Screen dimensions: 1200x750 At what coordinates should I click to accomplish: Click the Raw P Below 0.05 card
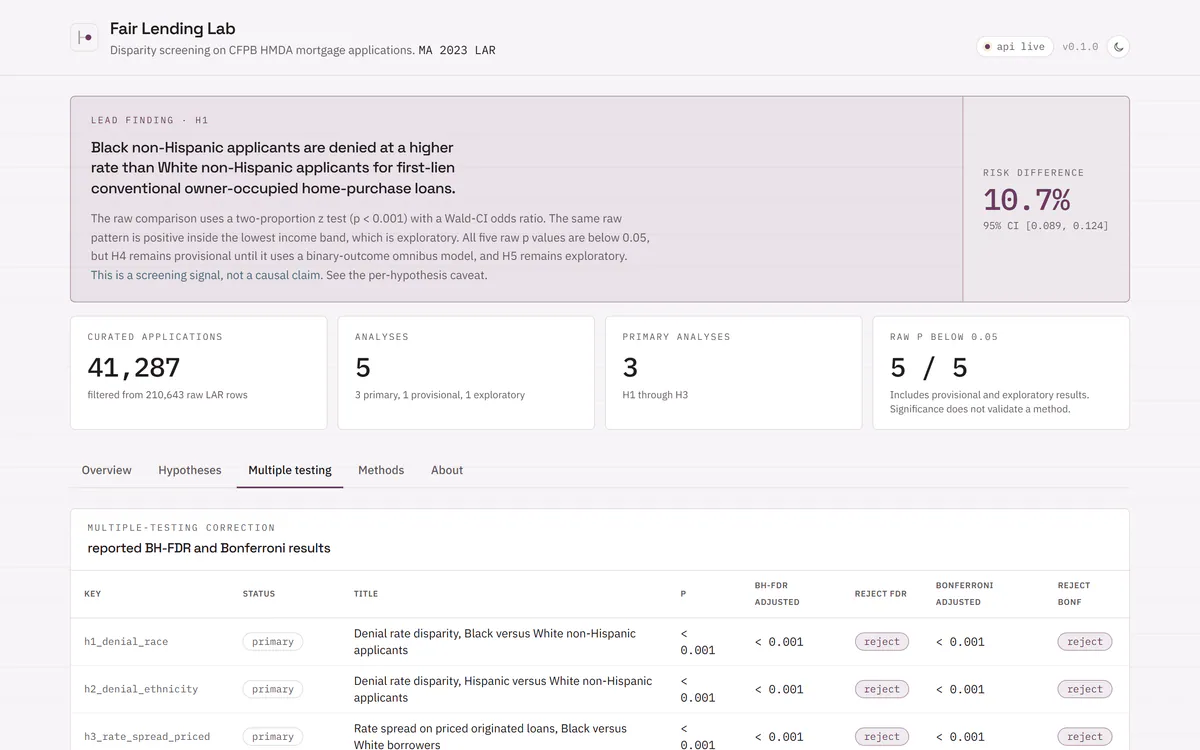(x=1001, y=373)
